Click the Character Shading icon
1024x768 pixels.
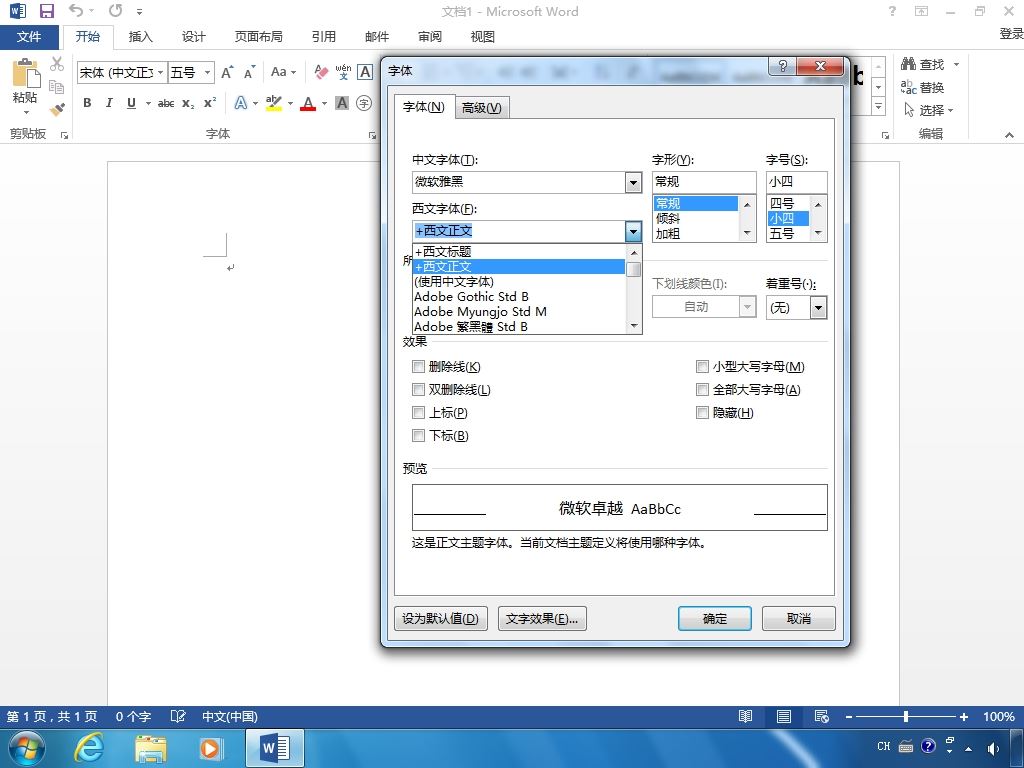[x=342, y=103]
